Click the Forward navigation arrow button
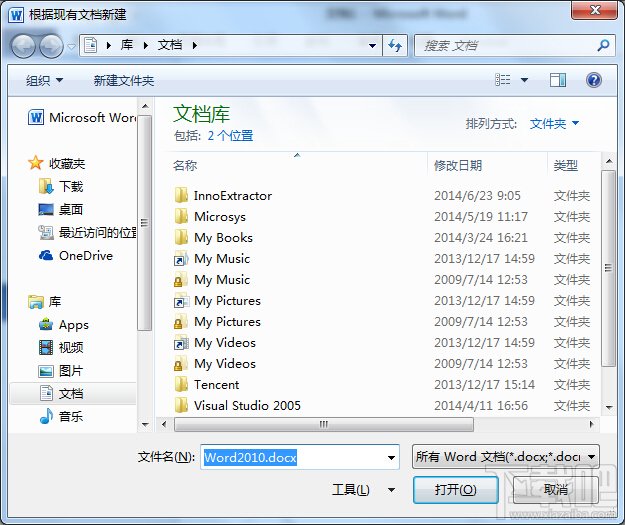 [x=51, y=46]
